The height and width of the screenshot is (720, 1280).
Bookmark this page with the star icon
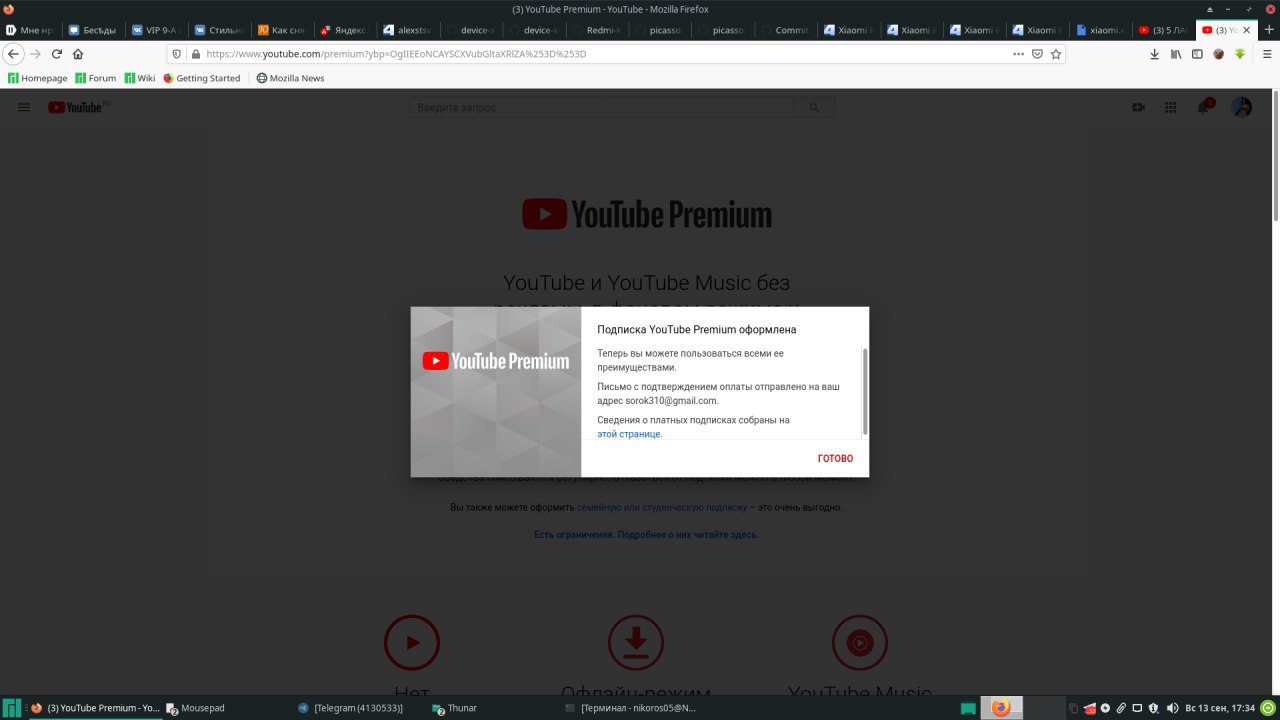1055,54
